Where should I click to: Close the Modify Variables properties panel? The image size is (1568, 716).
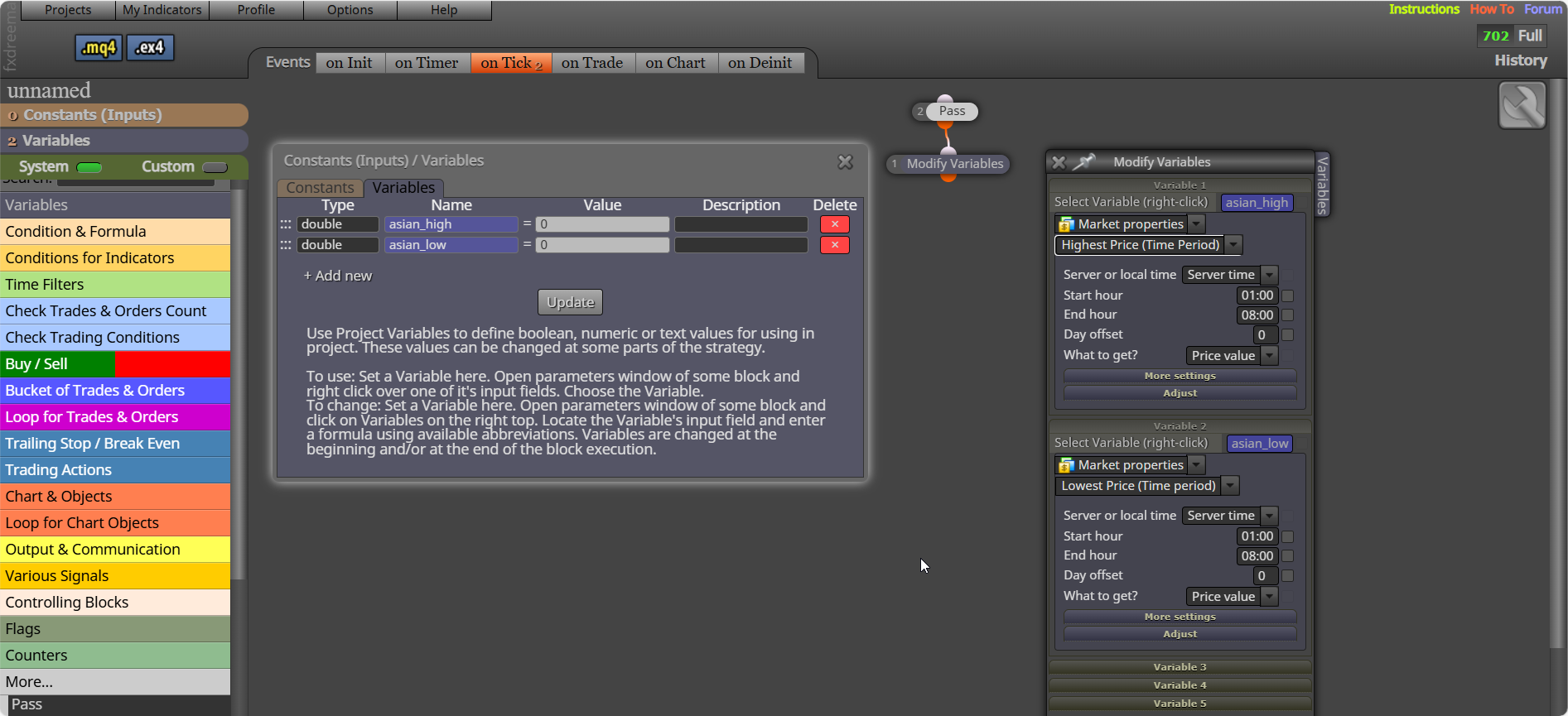coord(1059,162)
